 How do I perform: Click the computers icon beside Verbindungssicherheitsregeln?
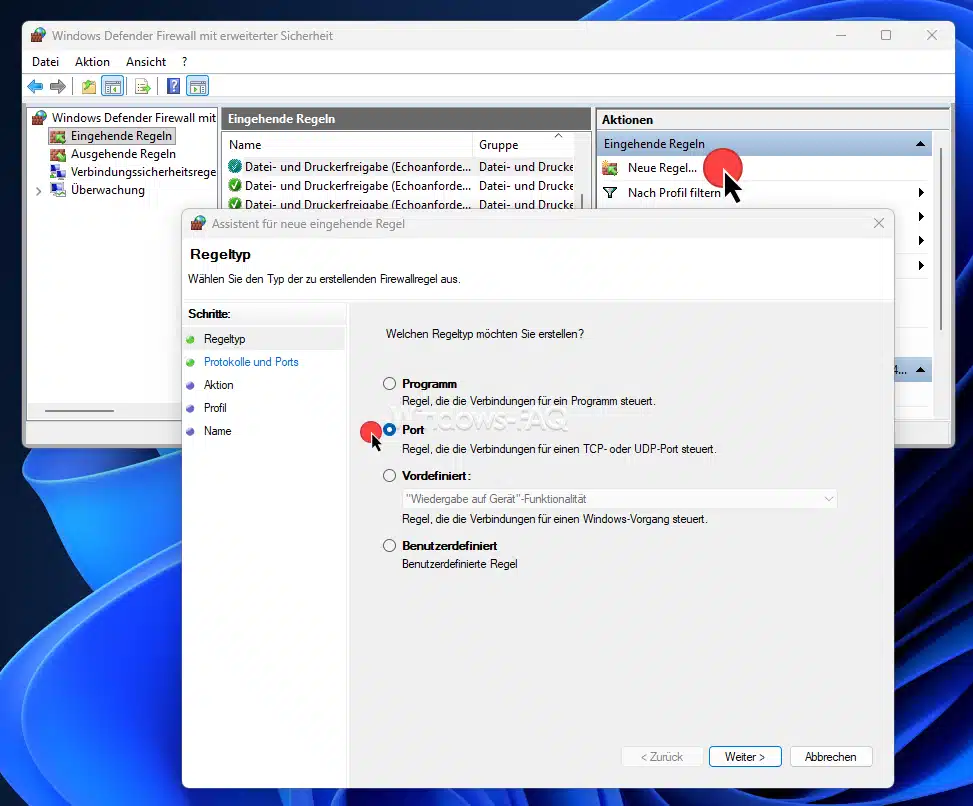58,172
